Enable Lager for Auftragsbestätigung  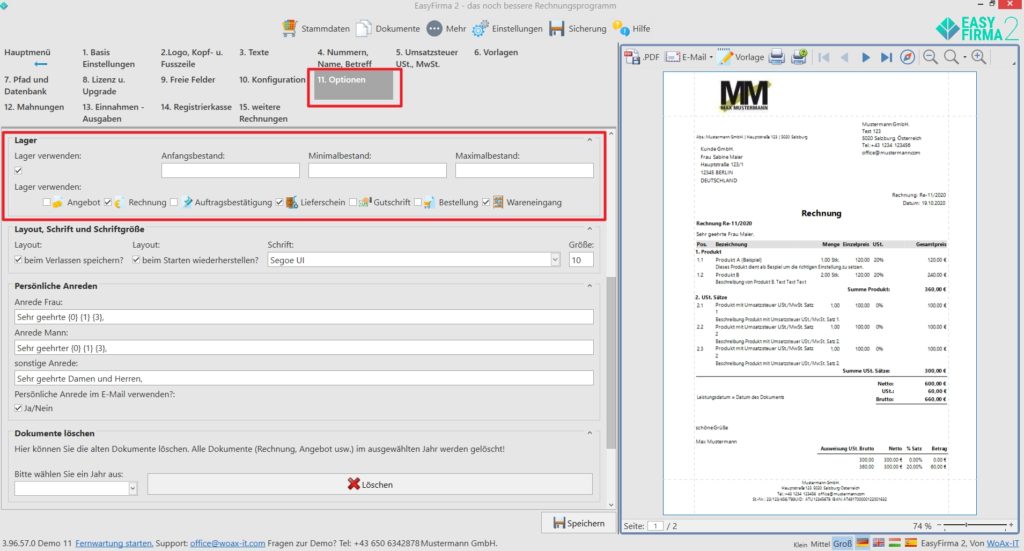(x=174, y=202)
